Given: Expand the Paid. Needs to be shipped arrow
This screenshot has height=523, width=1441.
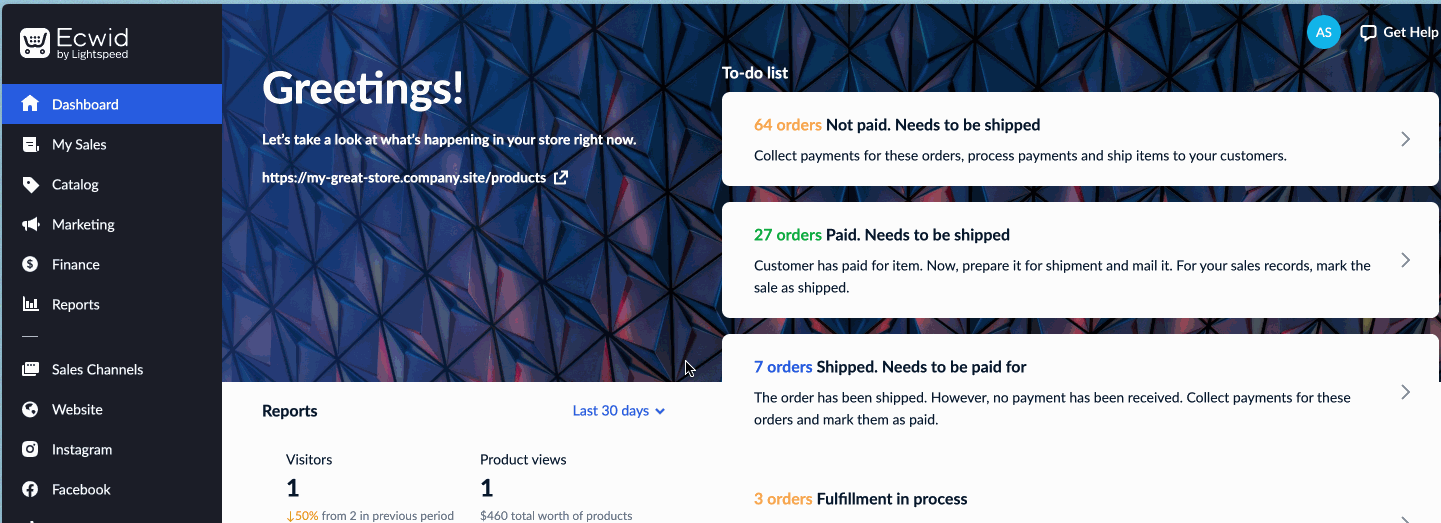Looking at the screenshot, I should tap(1405, 260).
